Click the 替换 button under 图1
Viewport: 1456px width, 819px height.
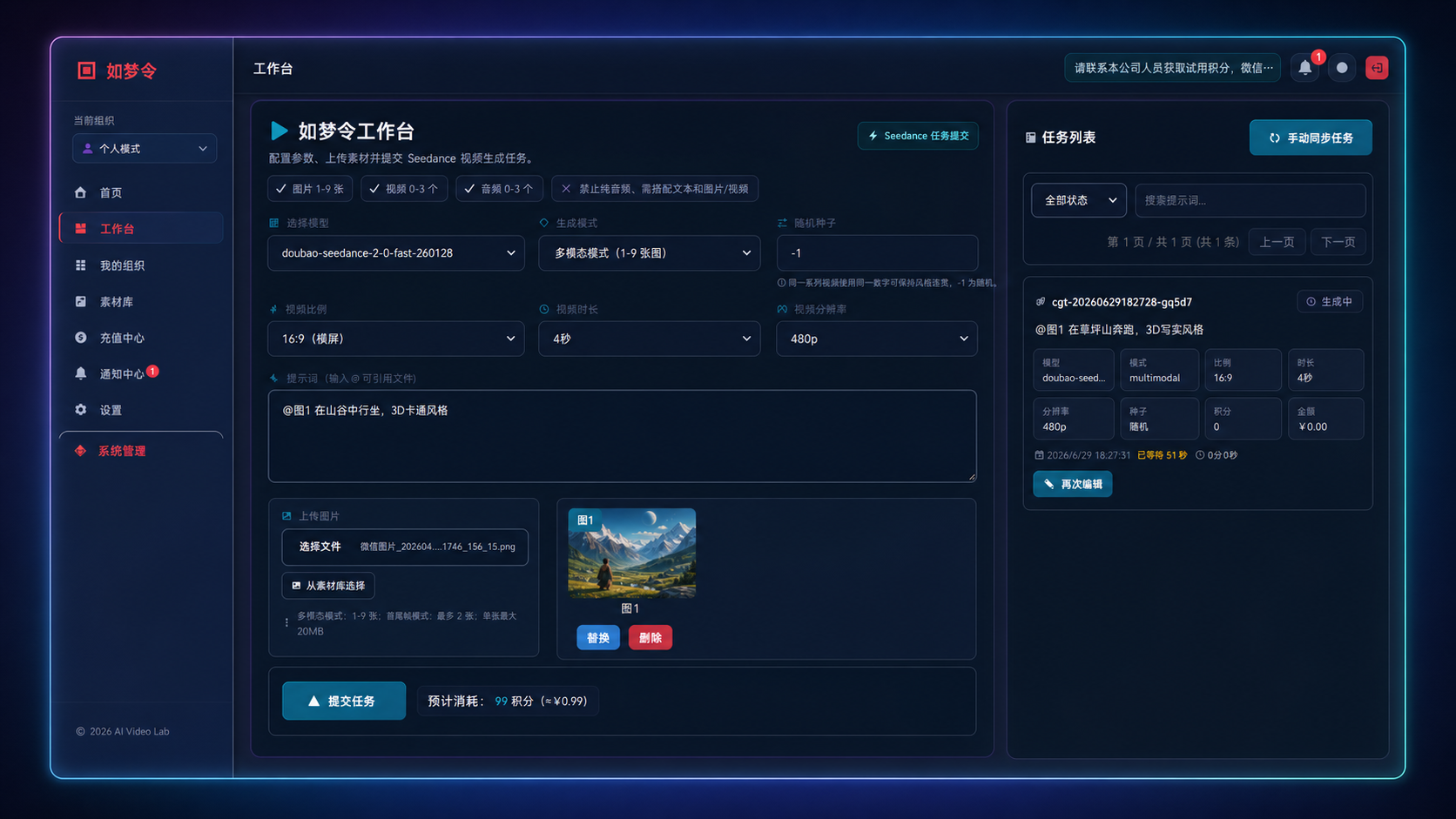[598, 638]
